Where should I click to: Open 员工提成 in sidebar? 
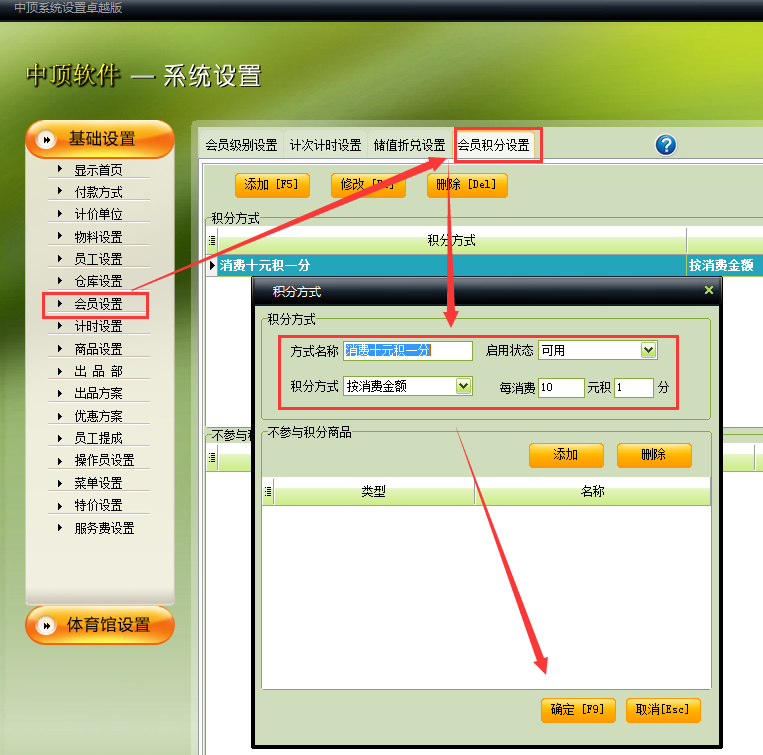pos(98,438)
